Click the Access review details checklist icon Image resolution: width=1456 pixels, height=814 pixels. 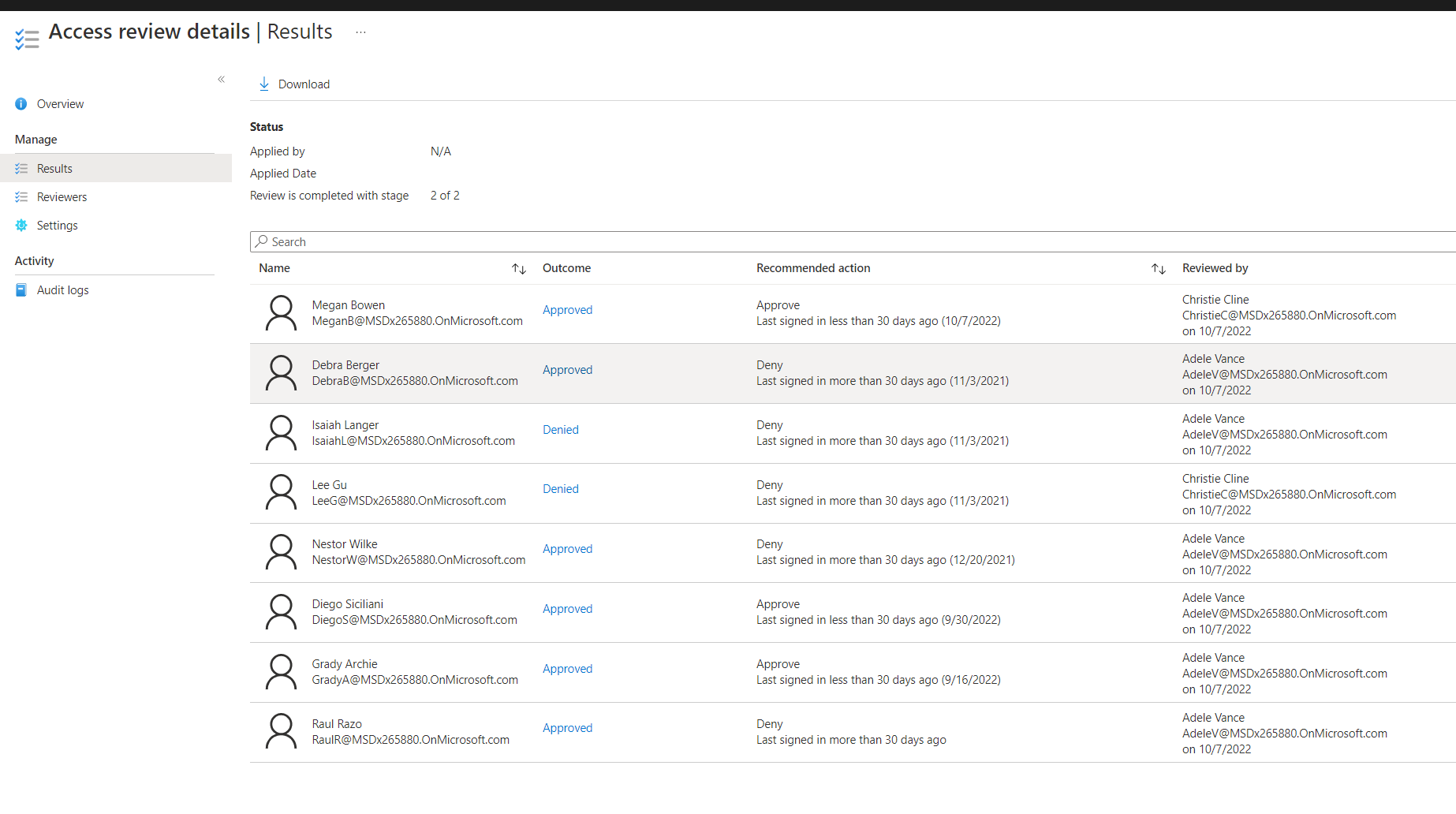[26, 37]
